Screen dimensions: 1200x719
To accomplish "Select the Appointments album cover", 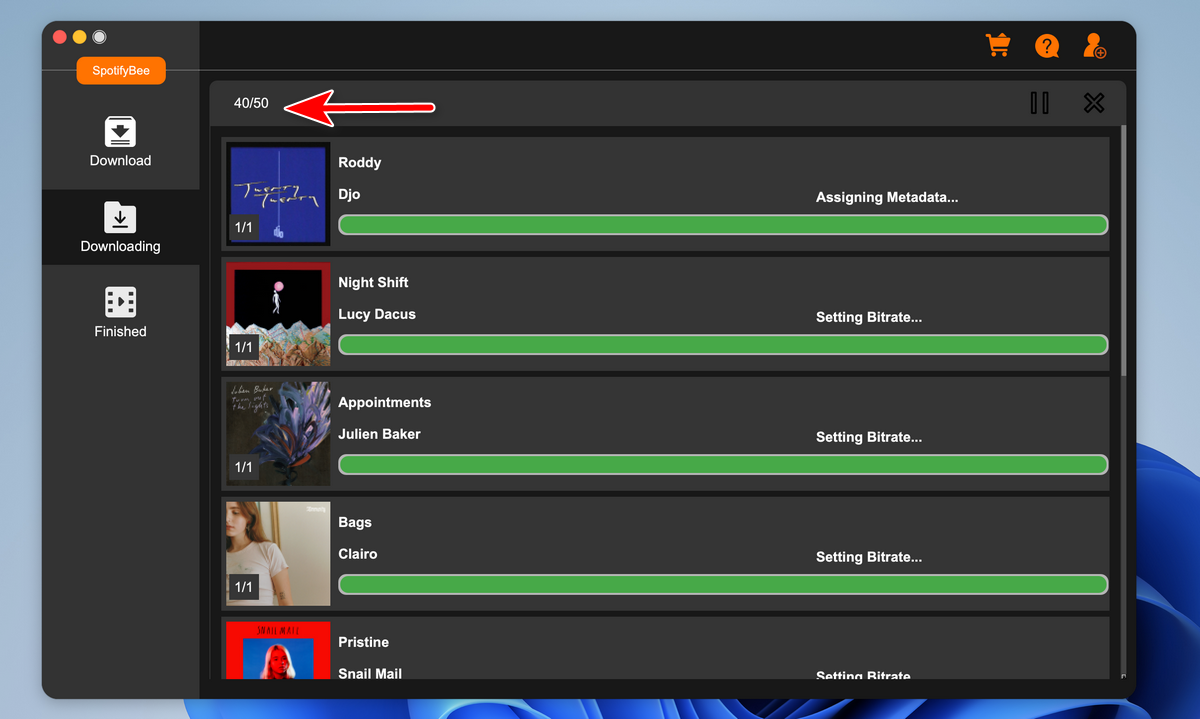I will click(x=278, y=434).
